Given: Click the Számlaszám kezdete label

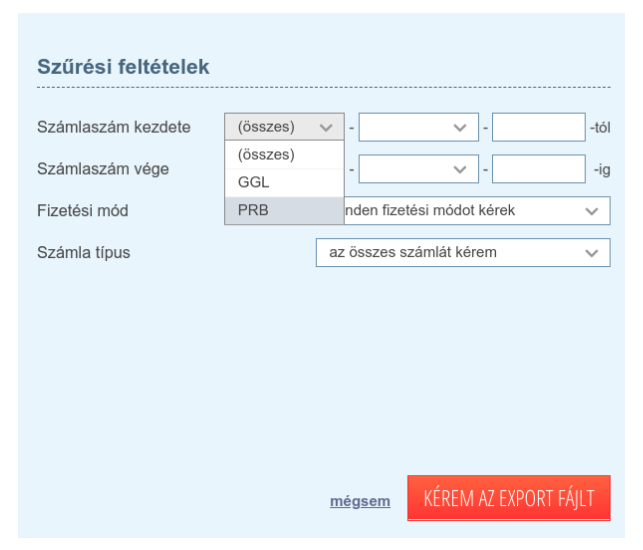Looking at the screenshot, I should click(113, 127).
